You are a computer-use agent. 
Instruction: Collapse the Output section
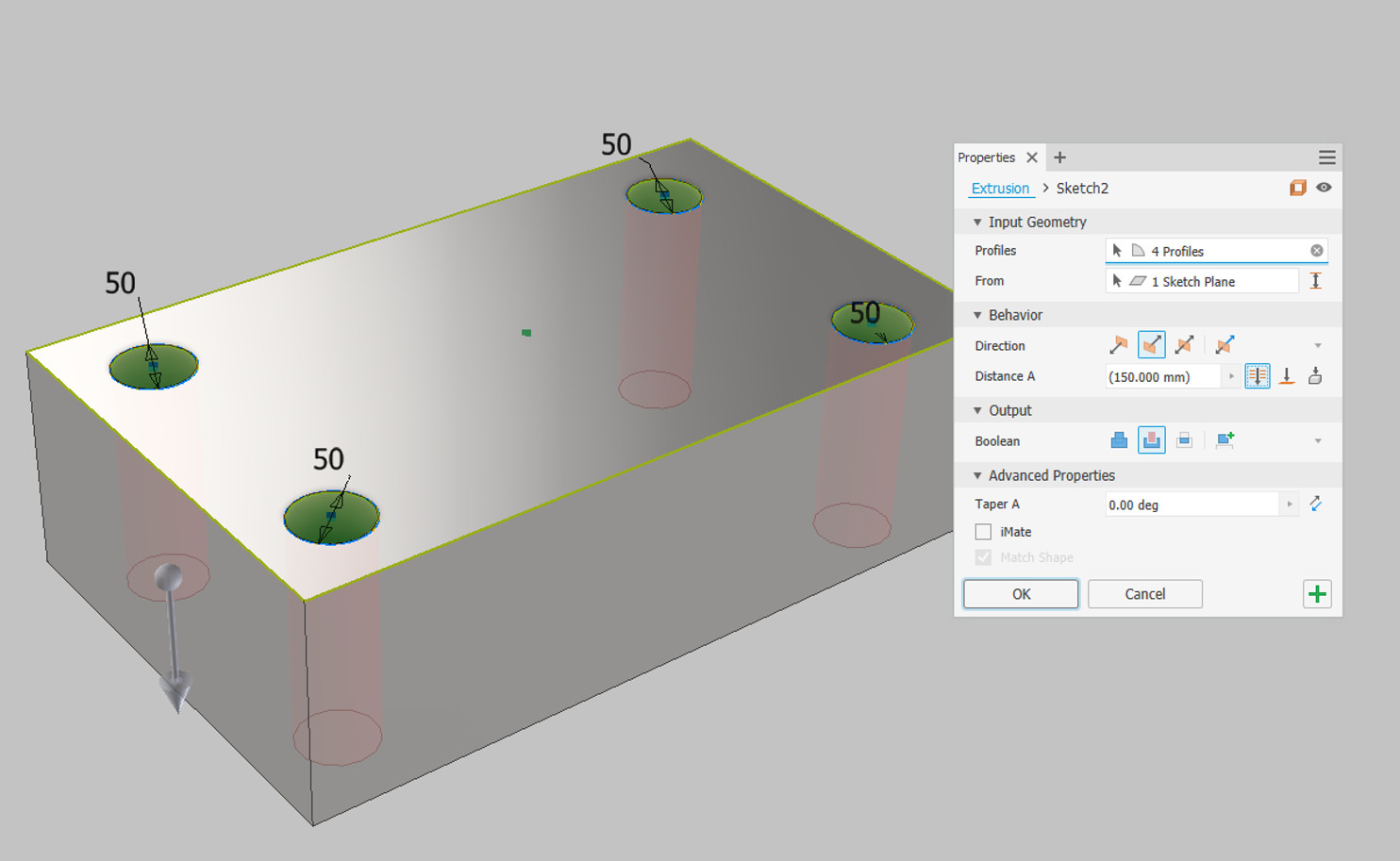977,411
